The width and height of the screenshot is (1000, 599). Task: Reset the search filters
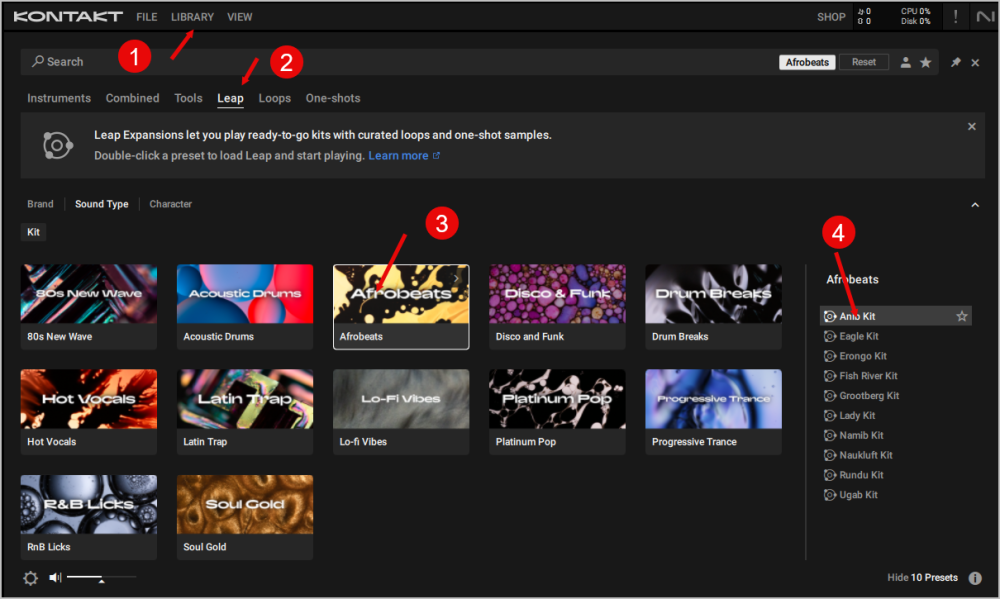[x=864, y=62]
